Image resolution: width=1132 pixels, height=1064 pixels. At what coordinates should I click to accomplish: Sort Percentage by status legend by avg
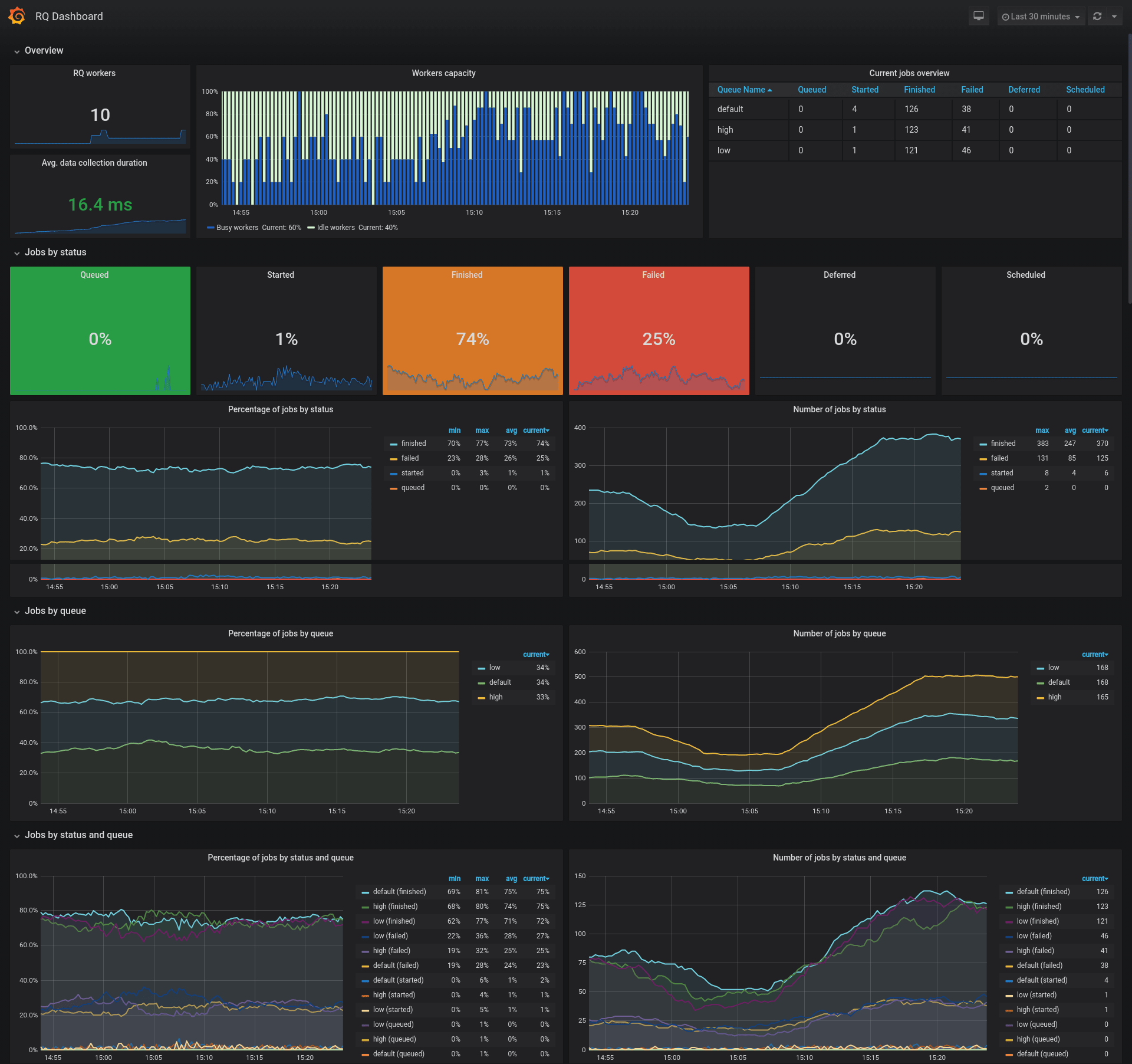(511, 431)
